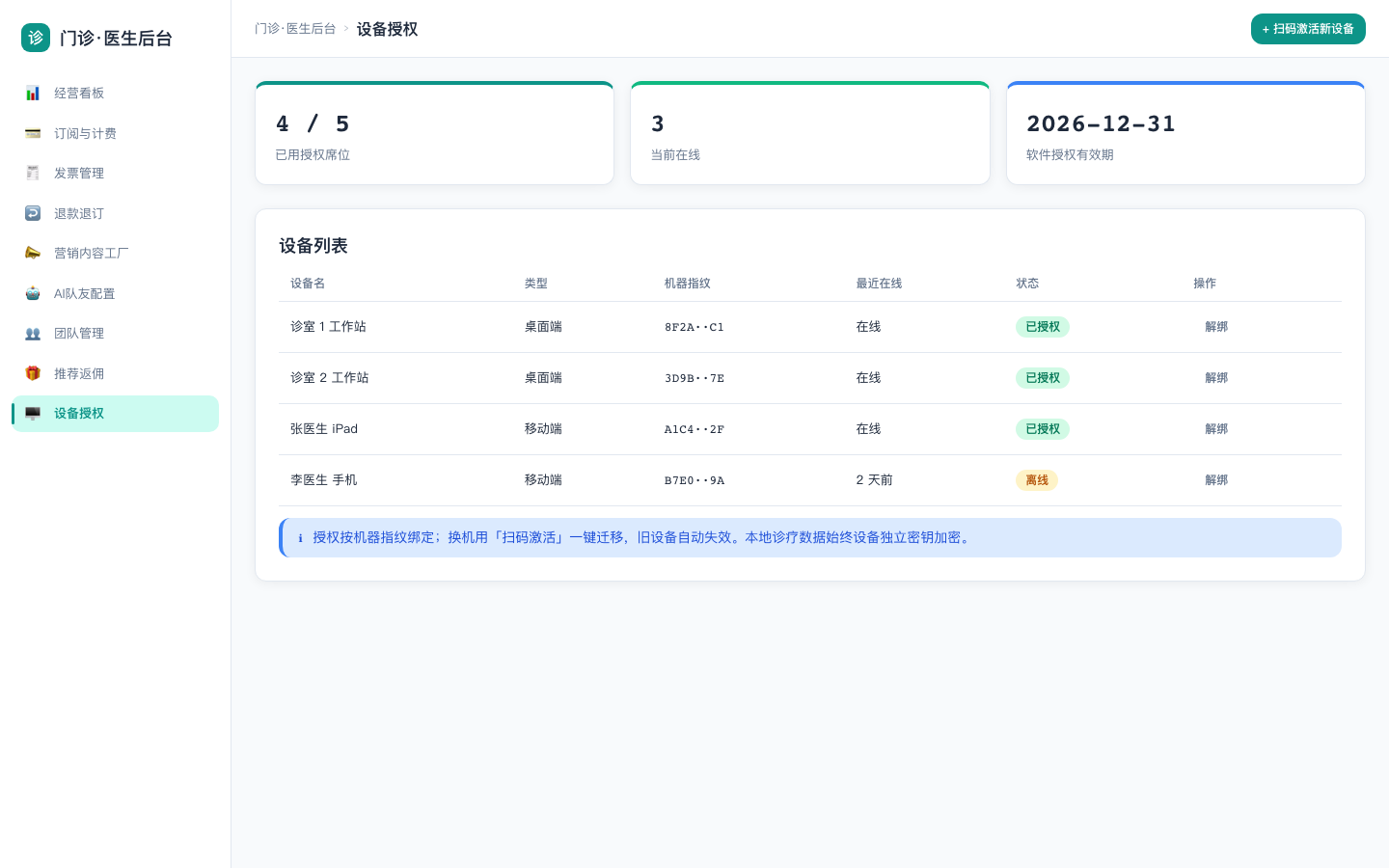Click 解绑 for 诊室 2 工作站
This screenshot has width=1389, height=868.
1216,378
